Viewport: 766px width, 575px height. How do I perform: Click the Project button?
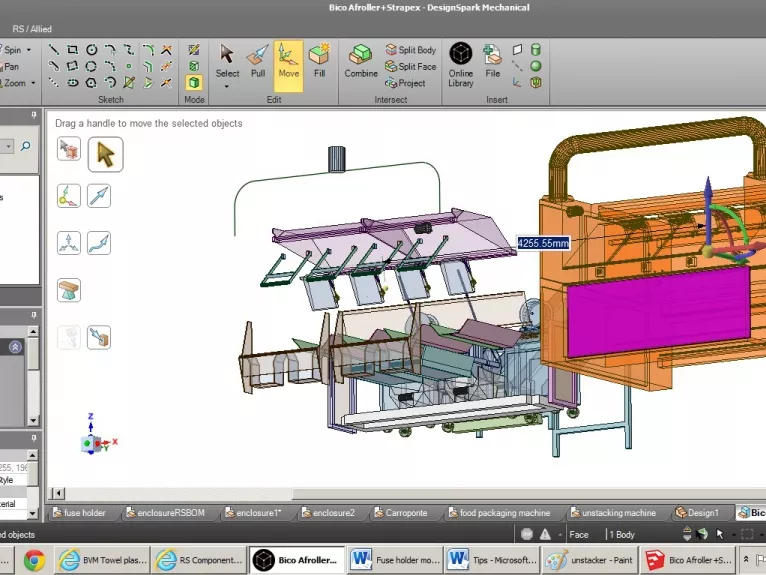[405, 83]
